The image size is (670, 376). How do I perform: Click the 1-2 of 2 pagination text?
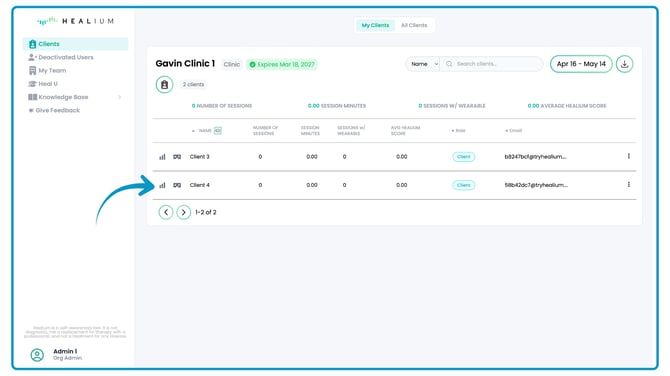tap(206, 212)
